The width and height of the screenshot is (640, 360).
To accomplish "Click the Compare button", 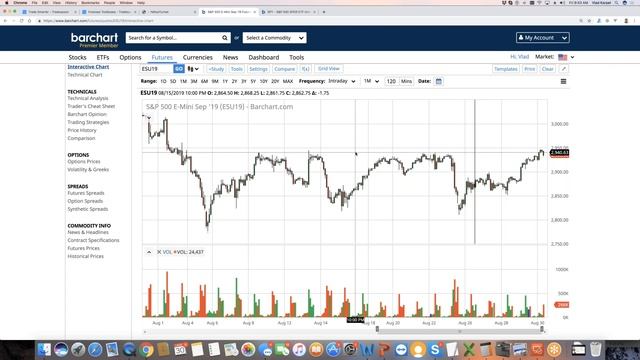I will [284, 69].
